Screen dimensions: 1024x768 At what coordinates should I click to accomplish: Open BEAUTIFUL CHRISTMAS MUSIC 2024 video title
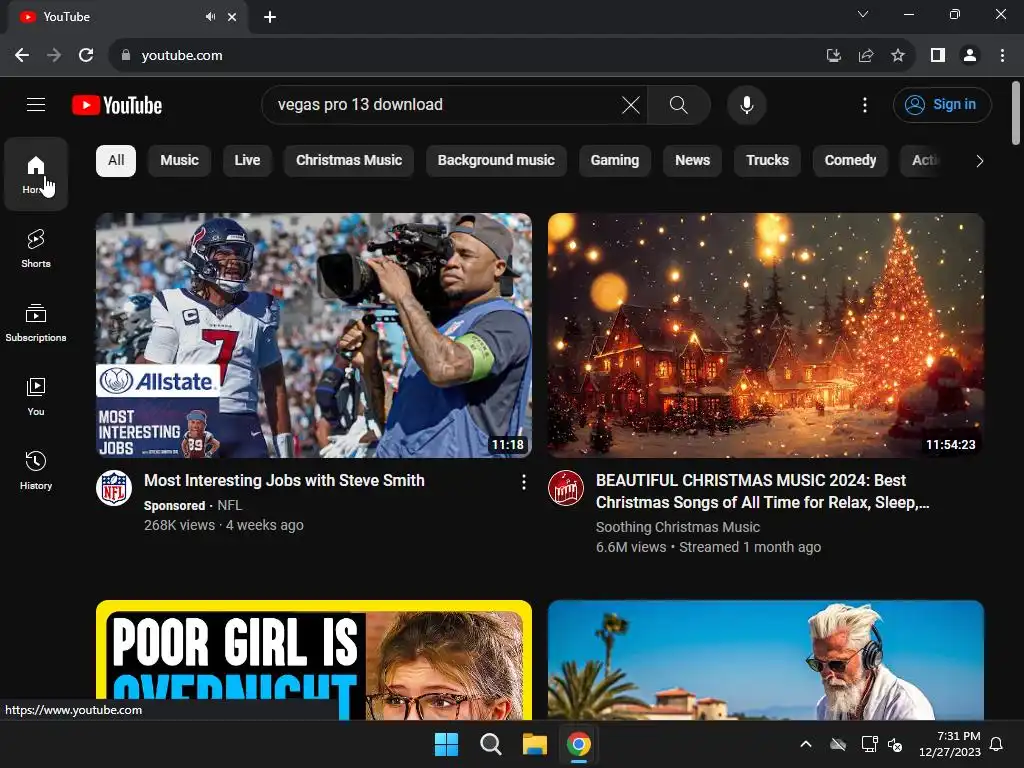pos(762,491)
